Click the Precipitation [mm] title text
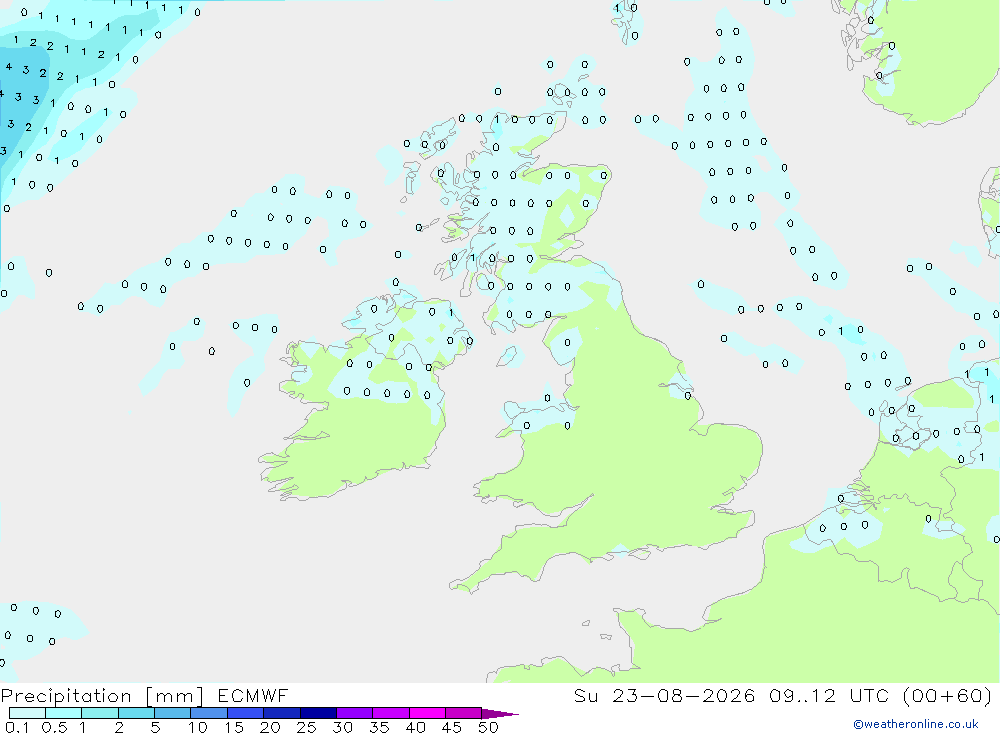 [103, 695]
